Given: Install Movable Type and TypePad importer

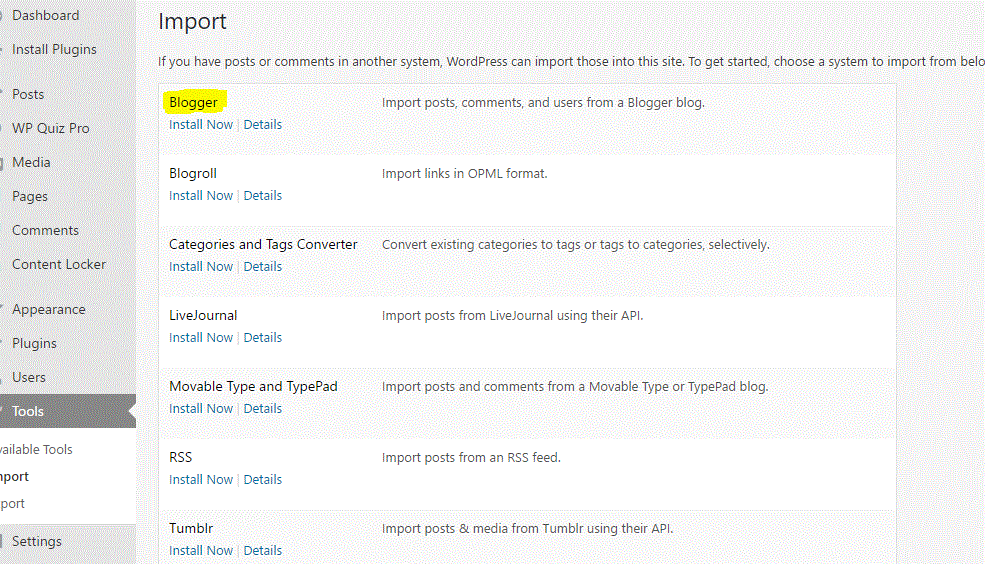Looking at the screenshot, I should (201, 408).
